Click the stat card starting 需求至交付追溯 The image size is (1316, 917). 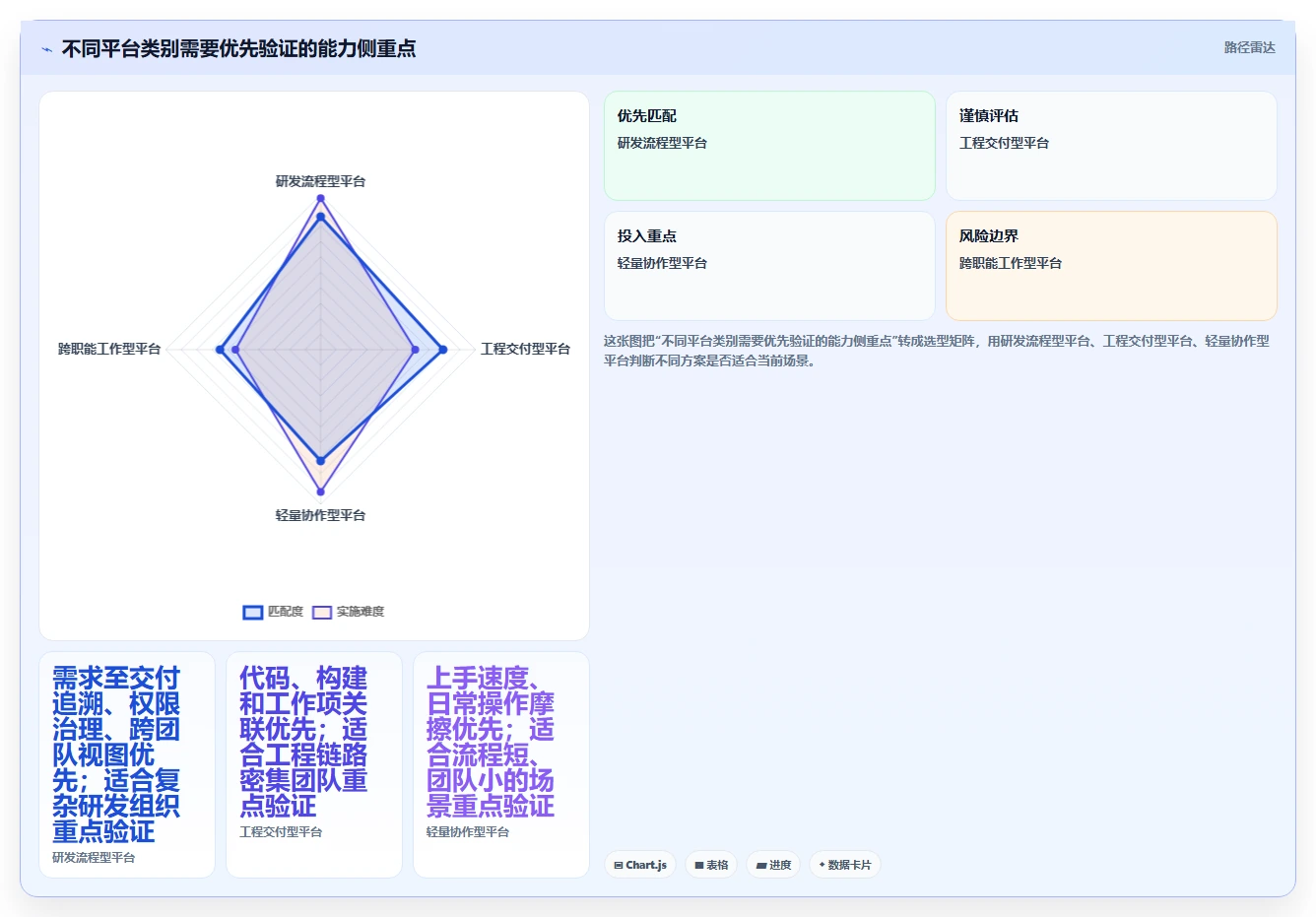tap(127, 764)
